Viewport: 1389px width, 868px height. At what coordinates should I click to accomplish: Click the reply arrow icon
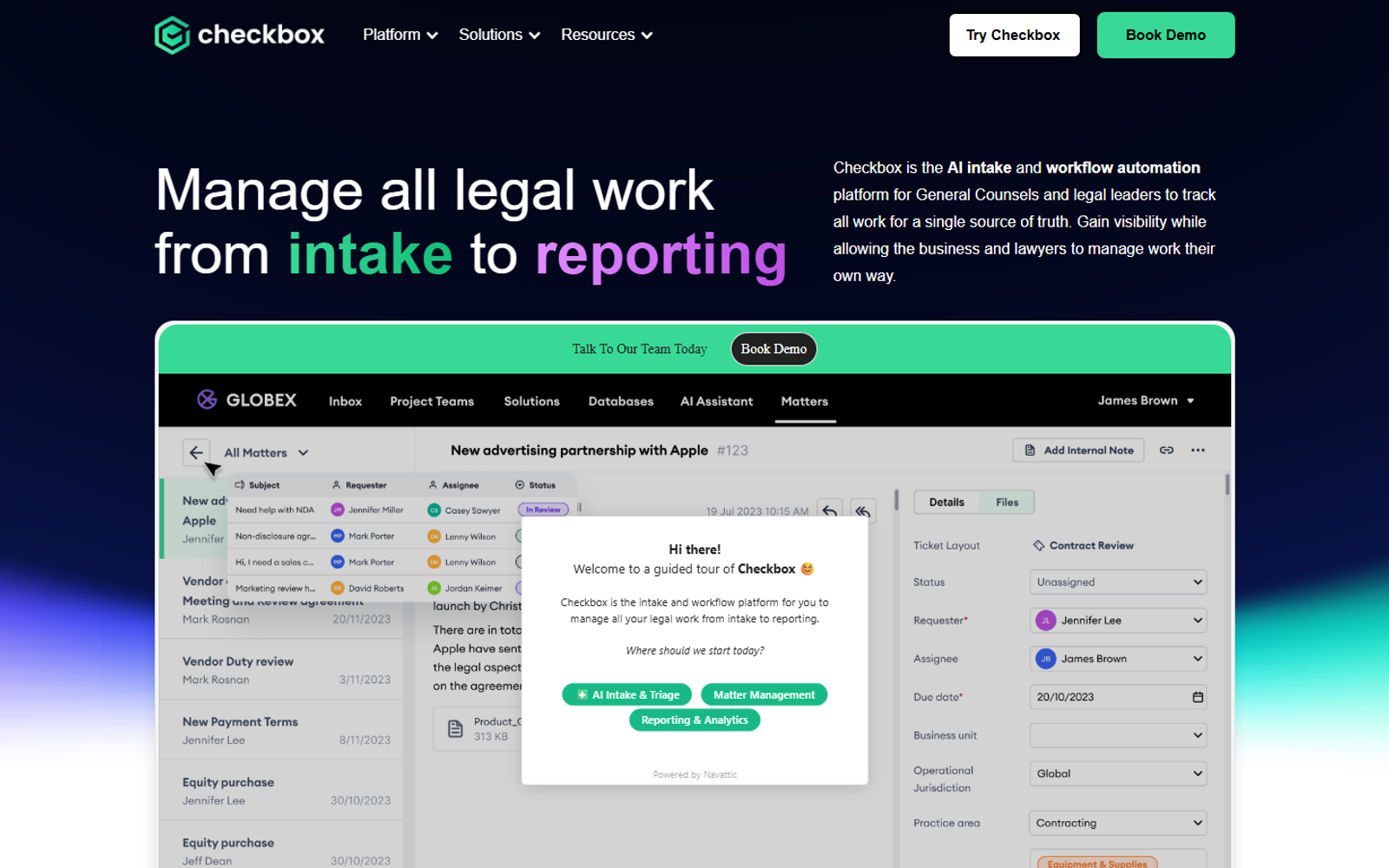830,510
